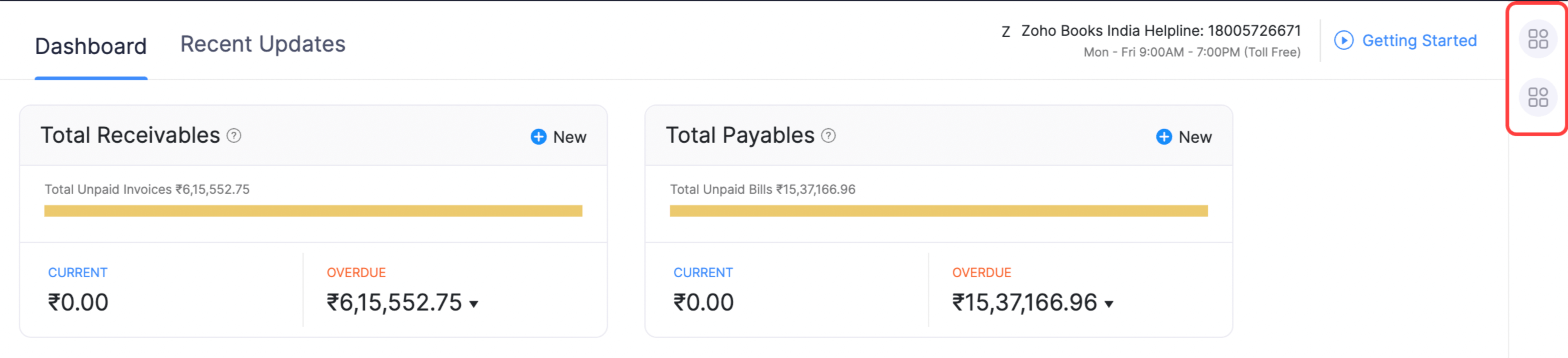Switch to the Dashboard tab

coord(90,46)
